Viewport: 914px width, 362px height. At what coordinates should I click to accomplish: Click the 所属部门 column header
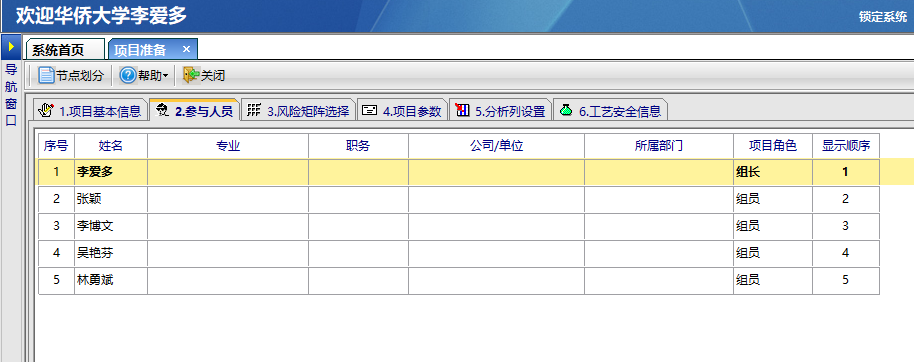click(x=659, y=146)
